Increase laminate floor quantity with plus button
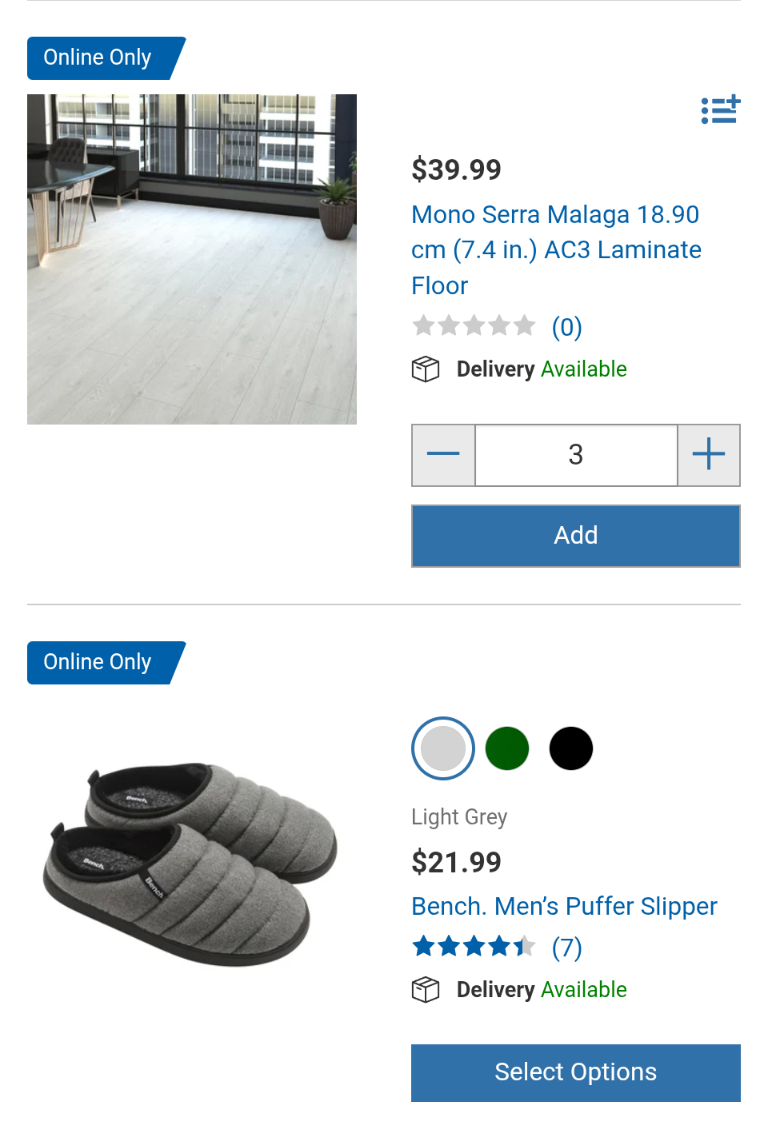The image size is (765, 1137). 708,455
